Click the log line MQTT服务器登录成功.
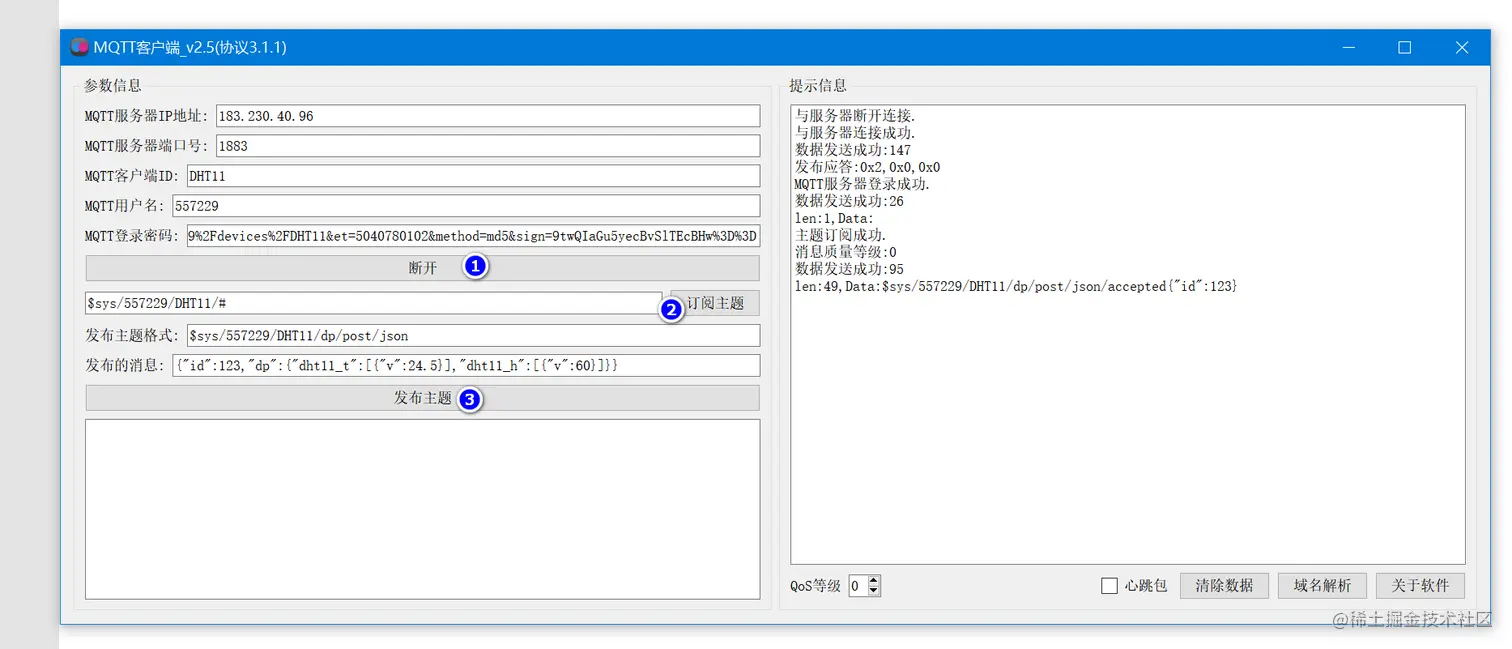This screenshot has height=649, width=1512. click(x=863, y=184)
